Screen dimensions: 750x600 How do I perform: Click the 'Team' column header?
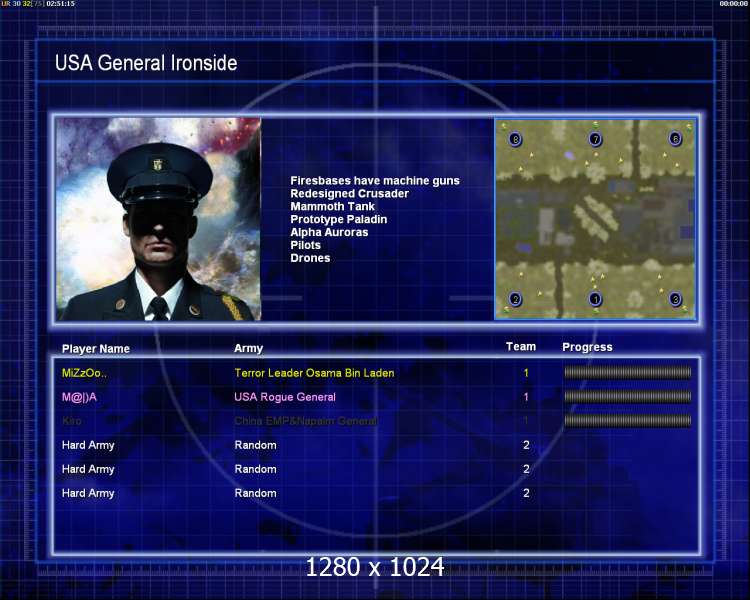pos(520,346)
